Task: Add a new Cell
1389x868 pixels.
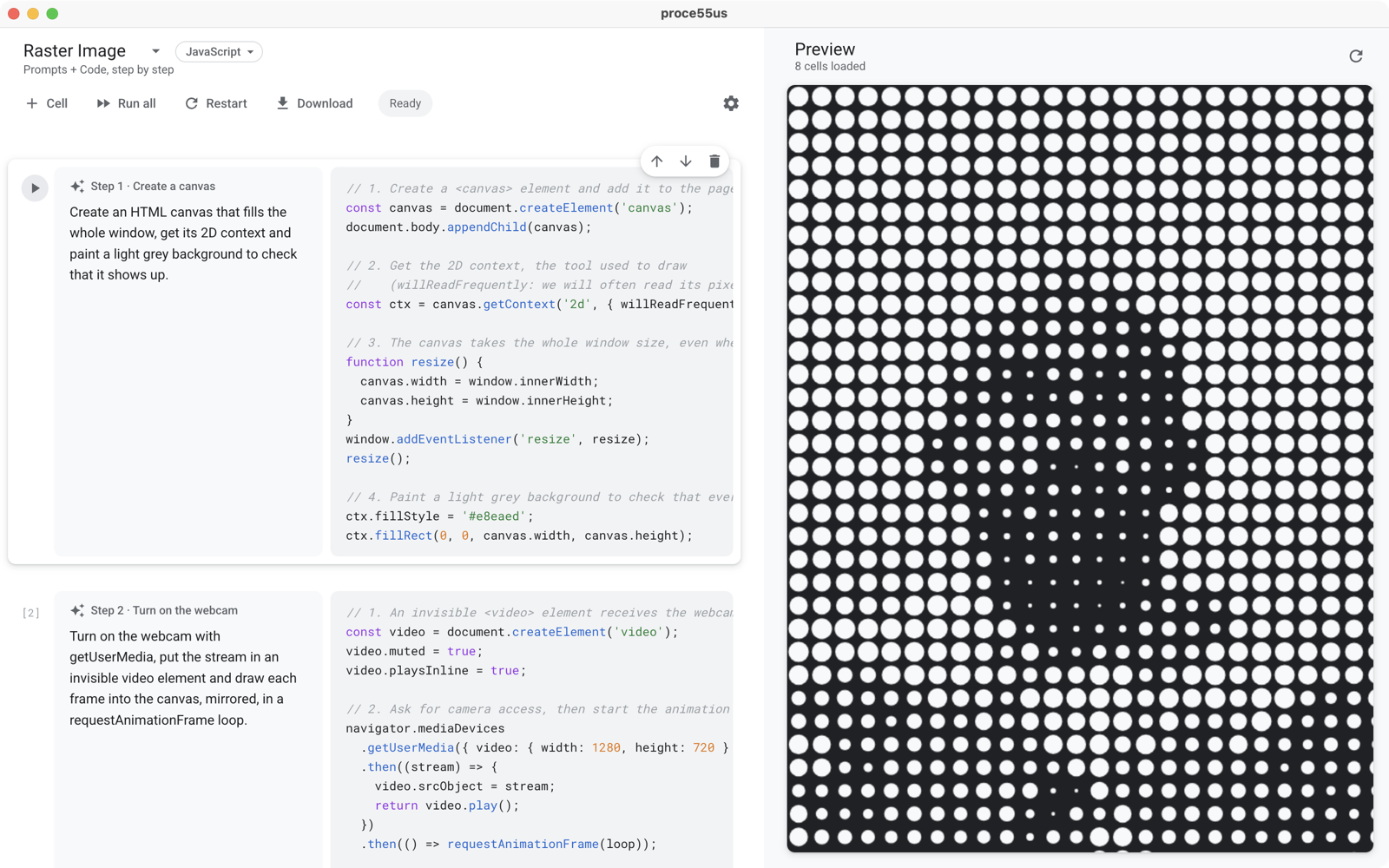Action: [47, 103]
